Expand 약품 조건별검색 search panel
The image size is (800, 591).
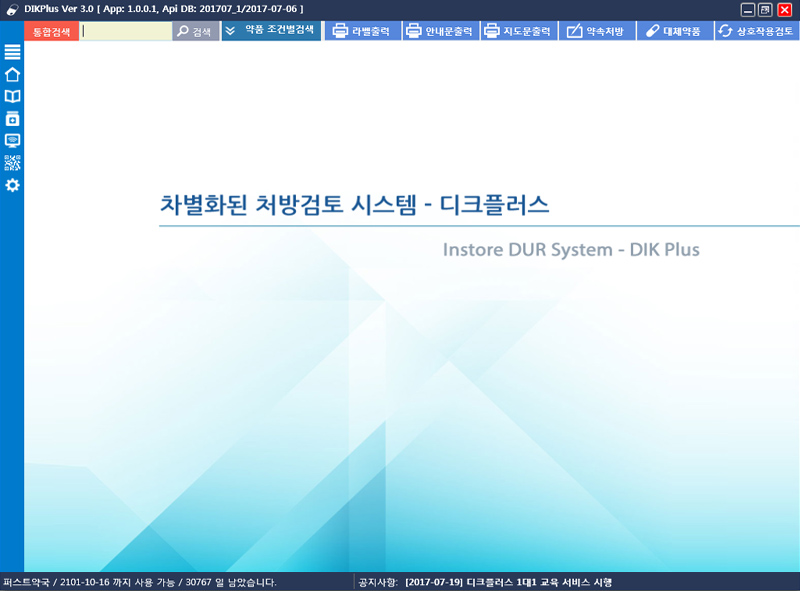click(x=271, y=30)
